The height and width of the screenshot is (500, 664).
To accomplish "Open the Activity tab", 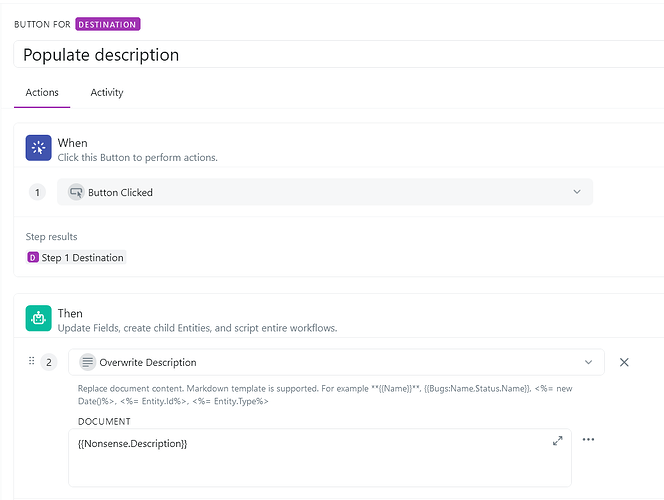I will click(107, 92).
